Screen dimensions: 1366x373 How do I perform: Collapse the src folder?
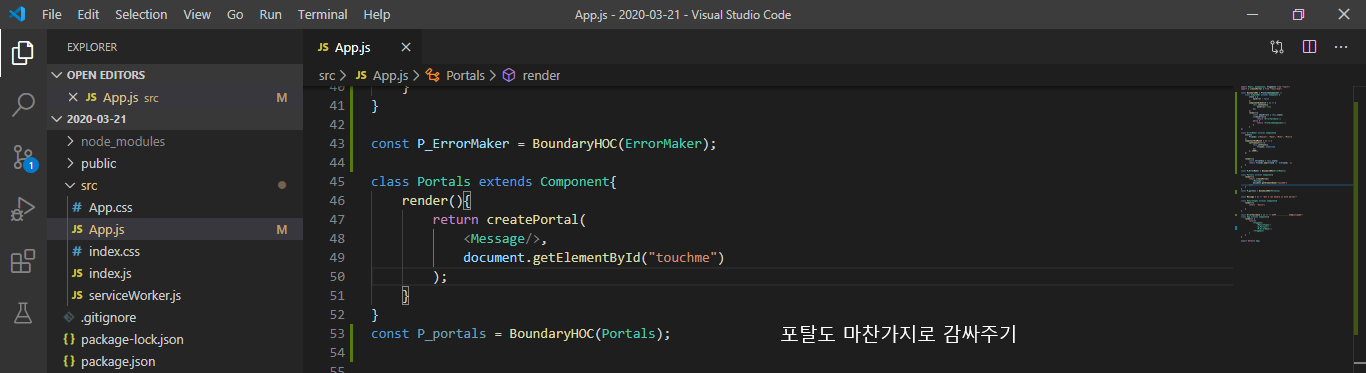pos(175,185)
